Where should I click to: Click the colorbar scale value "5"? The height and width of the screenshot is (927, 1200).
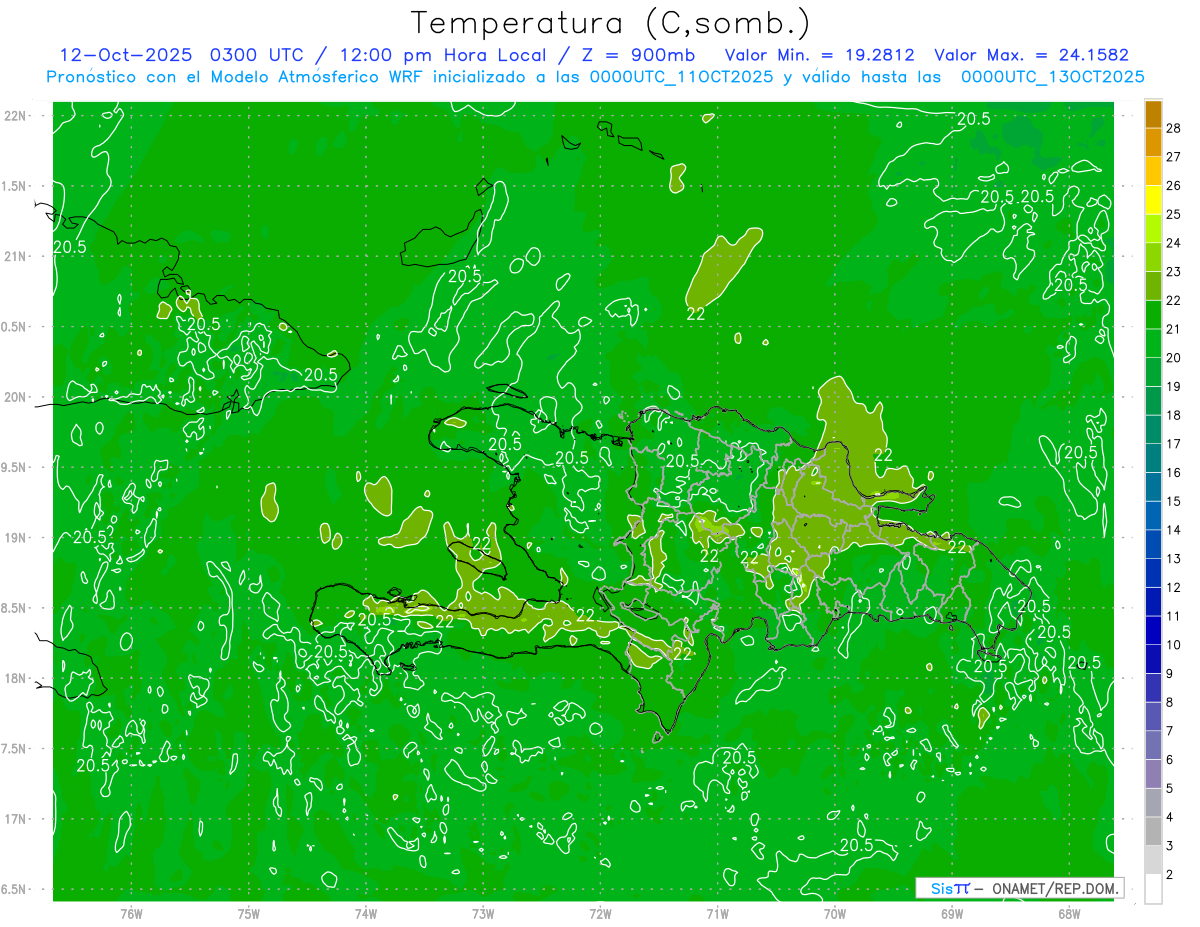[1171, 789]
